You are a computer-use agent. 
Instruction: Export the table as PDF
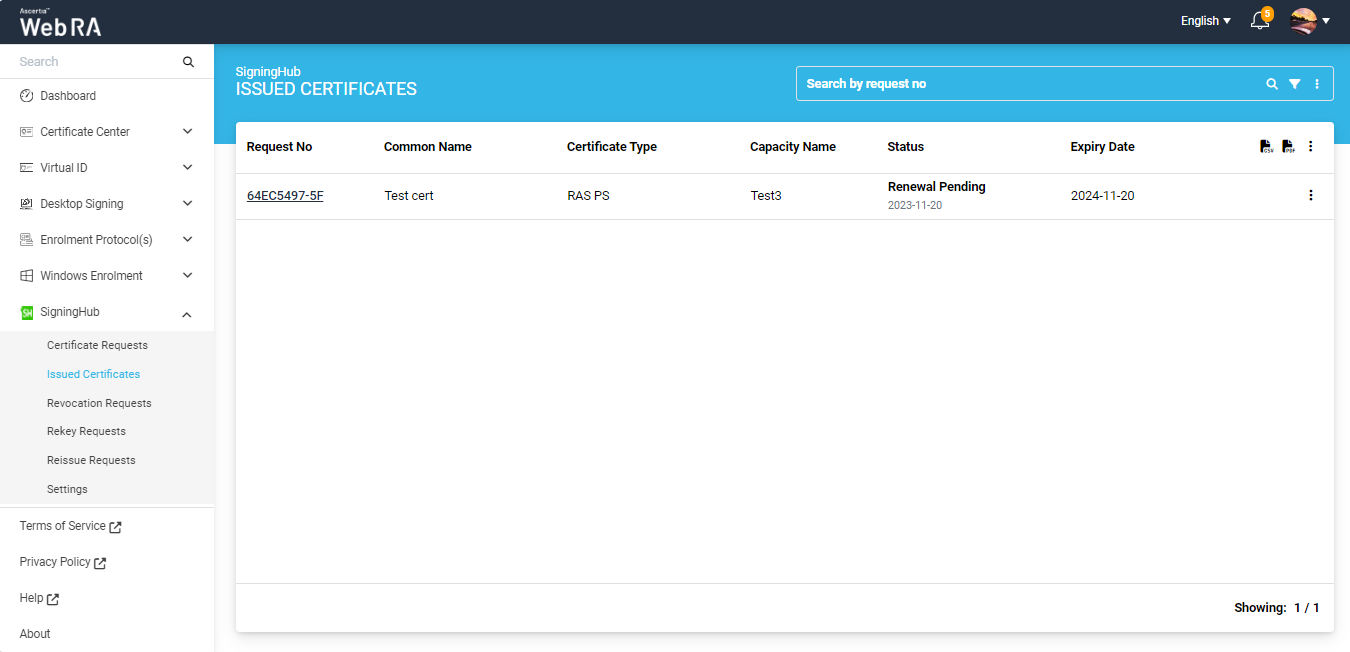pos(1288,147)
